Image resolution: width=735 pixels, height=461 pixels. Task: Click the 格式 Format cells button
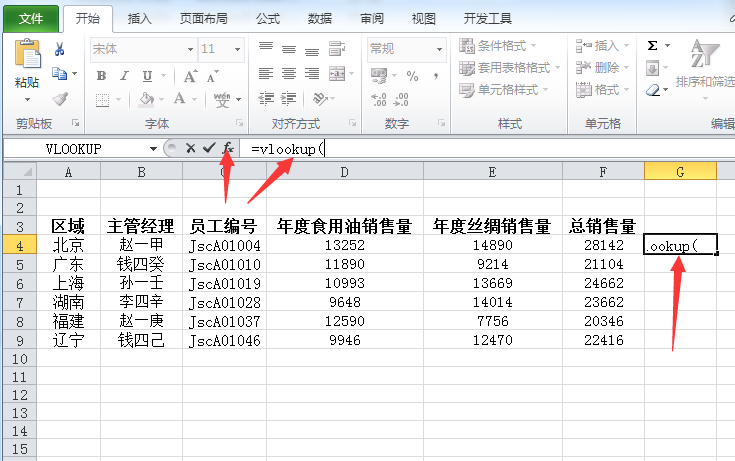pyautogui.click(x=602, y=89)
